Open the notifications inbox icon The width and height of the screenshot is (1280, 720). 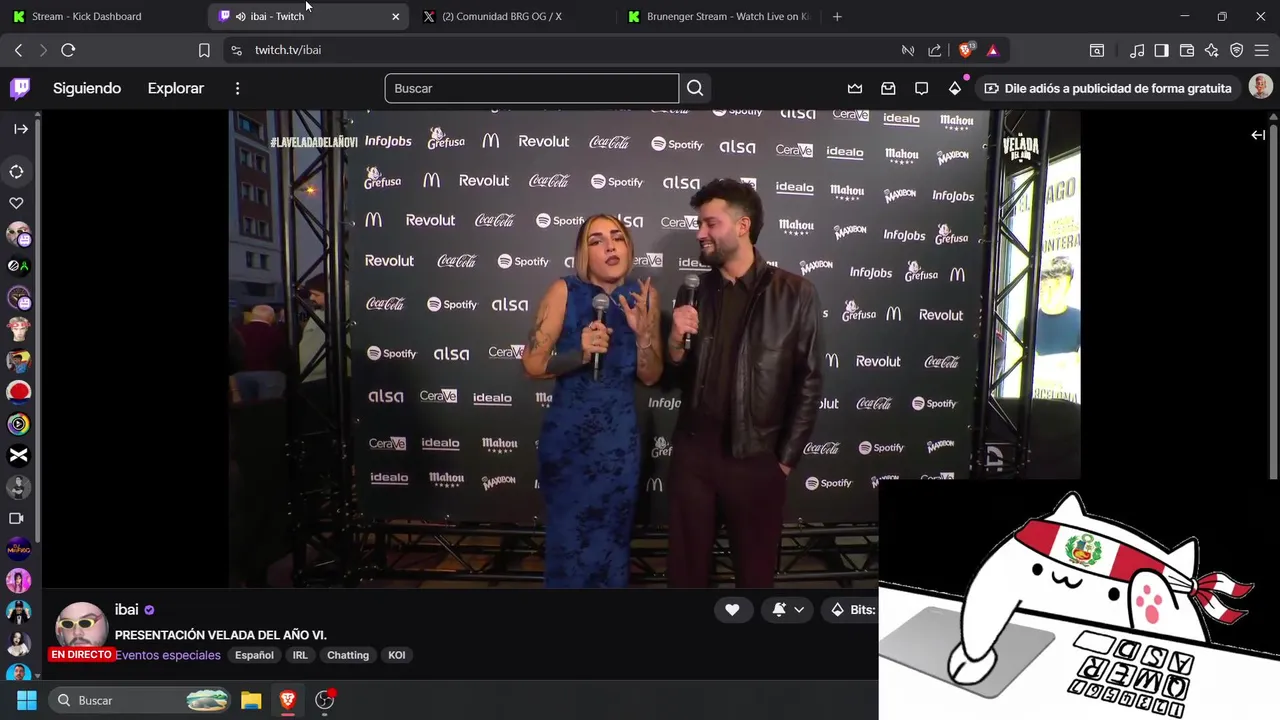coord(888,88)
